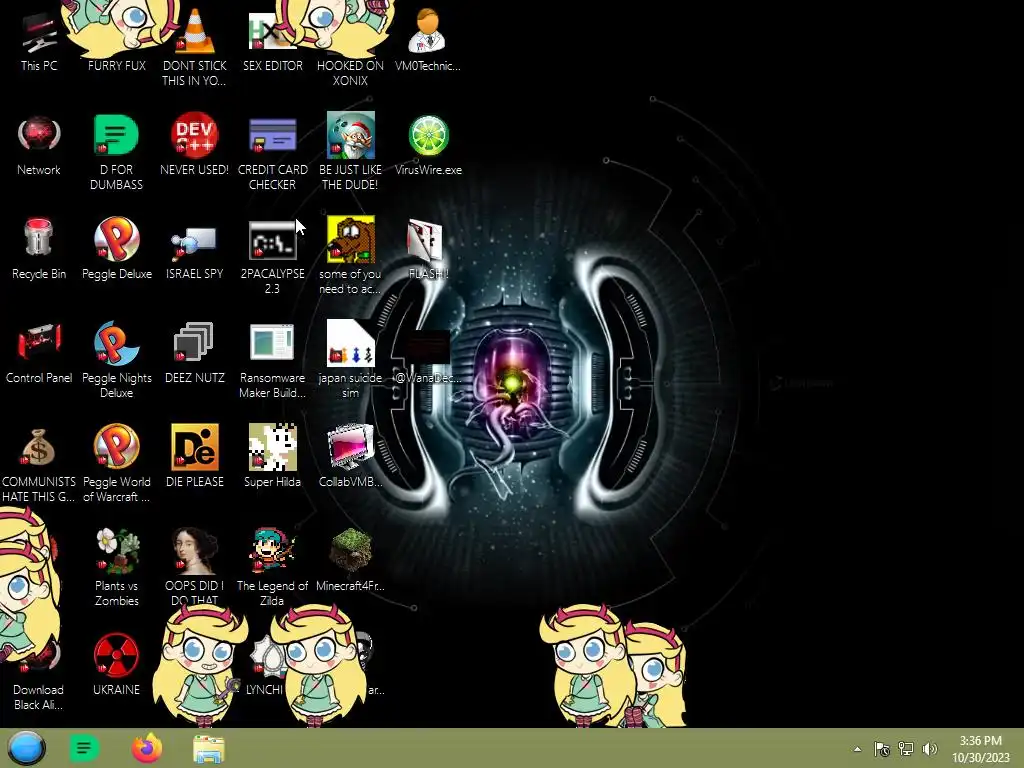Image resolution: width=1024 pixels, height=768 pixels.
Task: Select the OOPS DID I DO THAT portrait icon
Action: tap(194, 551)
